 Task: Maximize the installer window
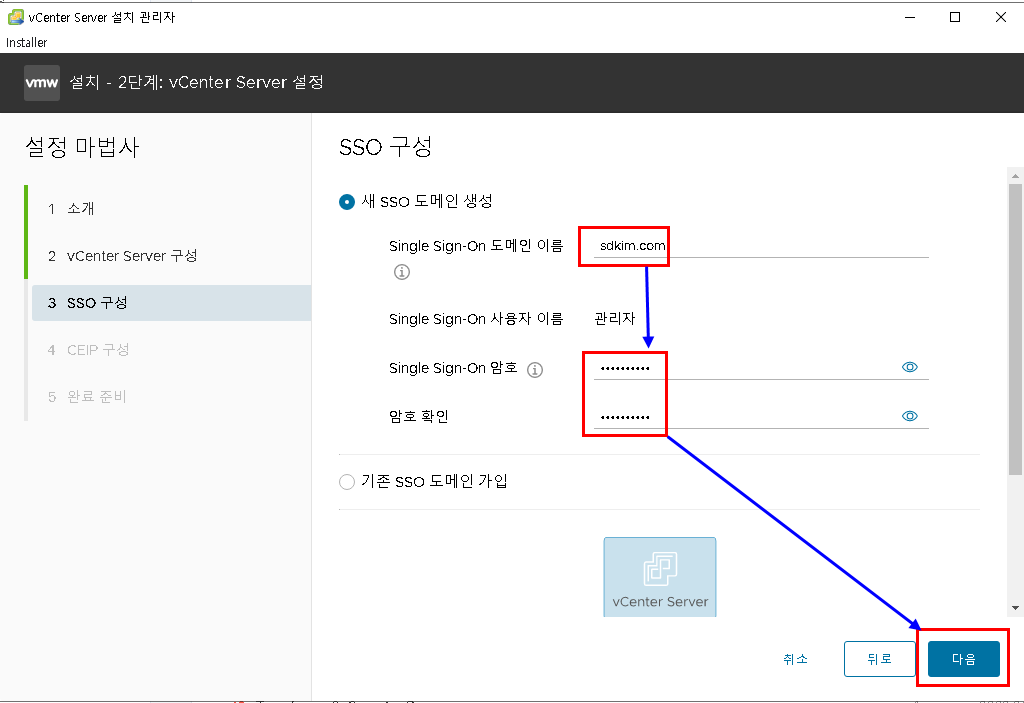pos(955,17)
